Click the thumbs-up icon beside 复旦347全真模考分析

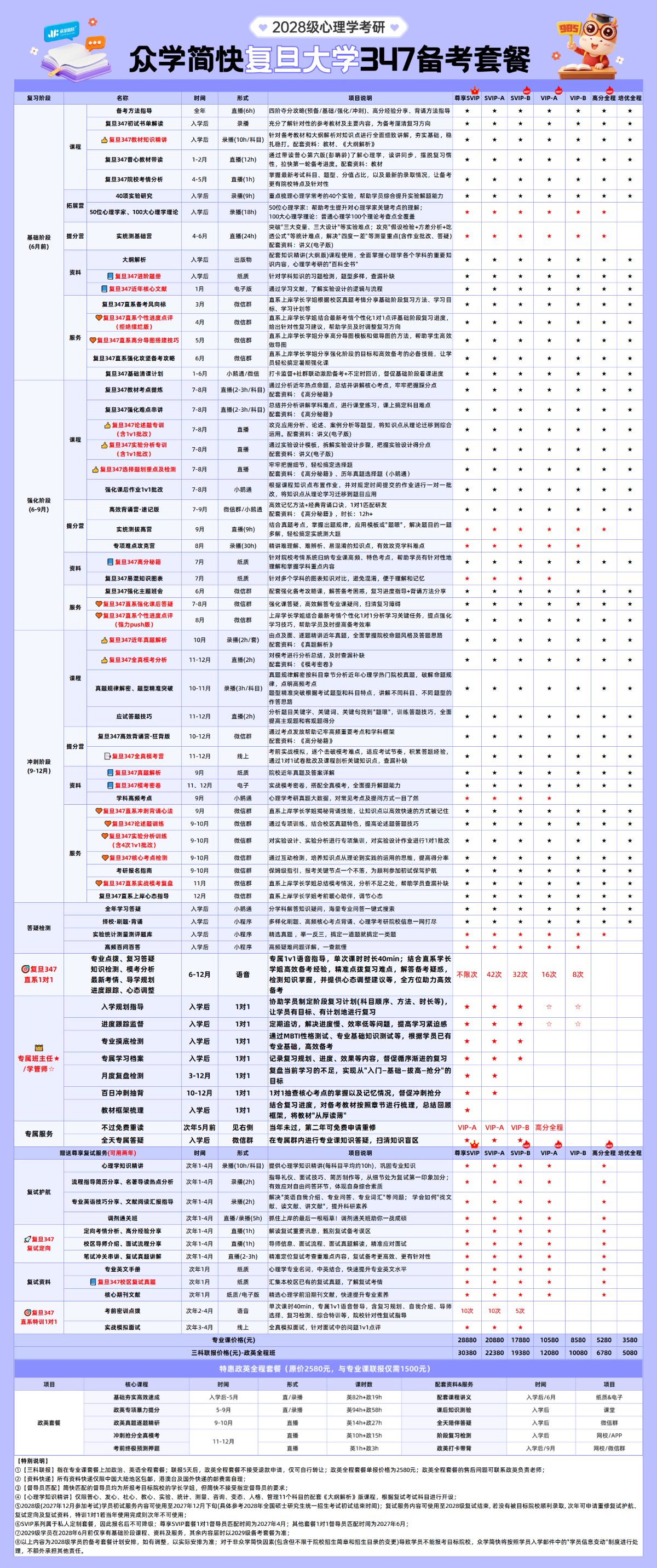(x=104, y=660)
